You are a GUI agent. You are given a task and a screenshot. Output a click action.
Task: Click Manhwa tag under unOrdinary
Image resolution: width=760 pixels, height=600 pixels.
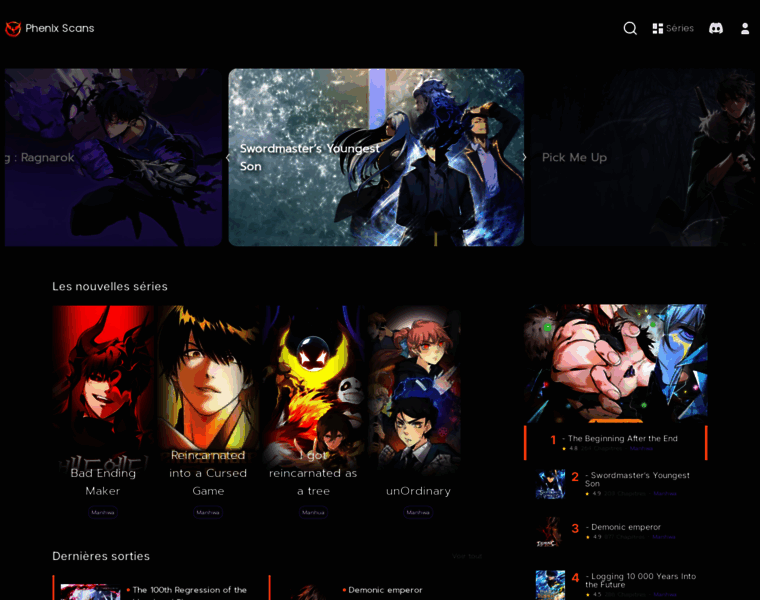418,512
